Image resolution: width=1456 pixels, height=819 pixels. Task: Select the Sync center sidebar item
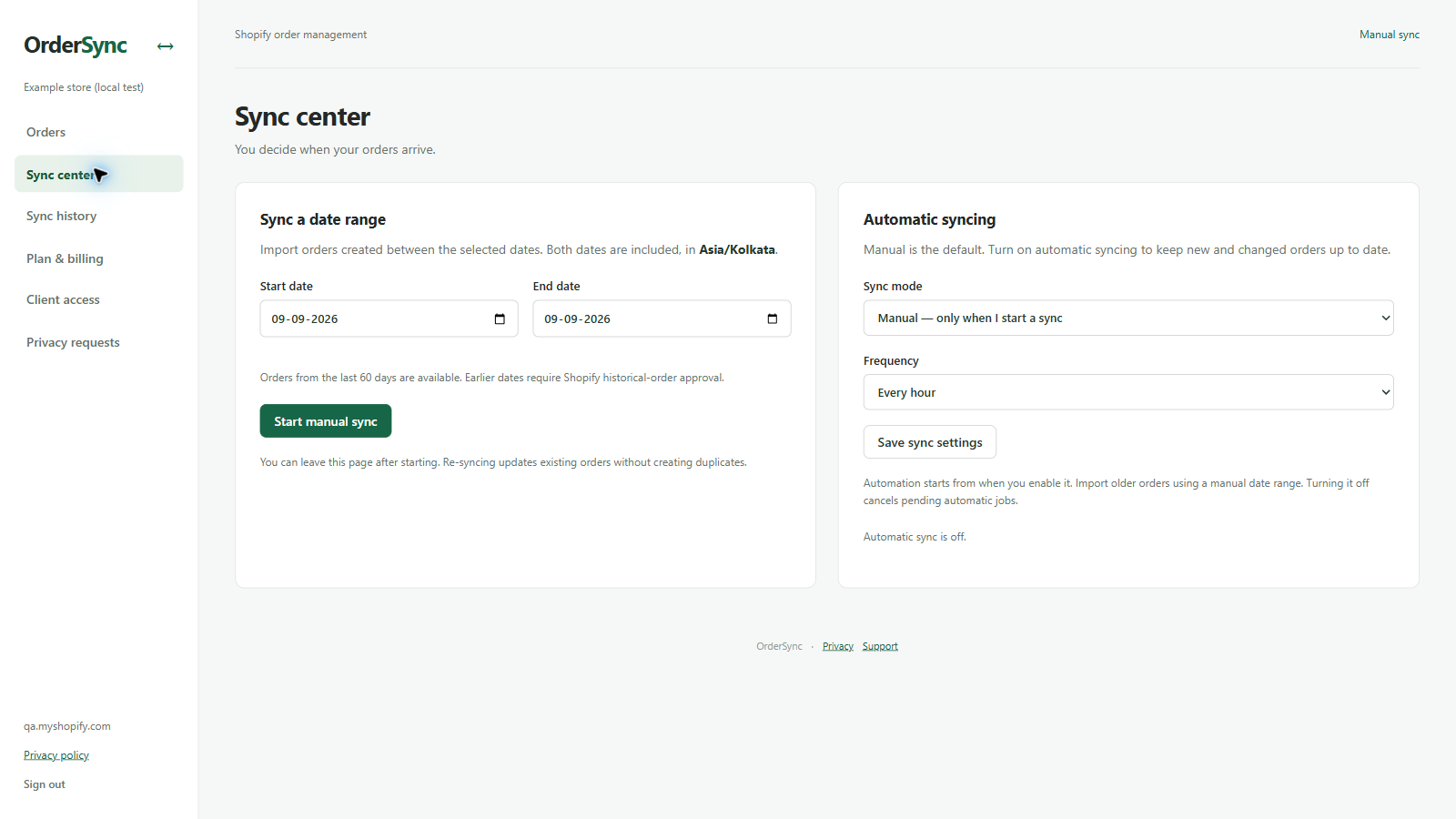point(98,174)
